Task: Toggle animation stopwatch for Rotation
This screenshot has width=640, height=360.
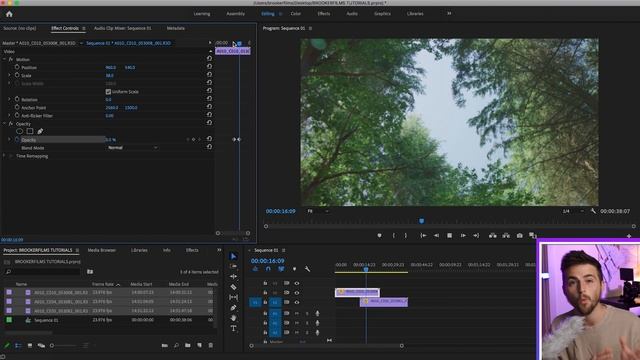Action: [x=17, y=99]
